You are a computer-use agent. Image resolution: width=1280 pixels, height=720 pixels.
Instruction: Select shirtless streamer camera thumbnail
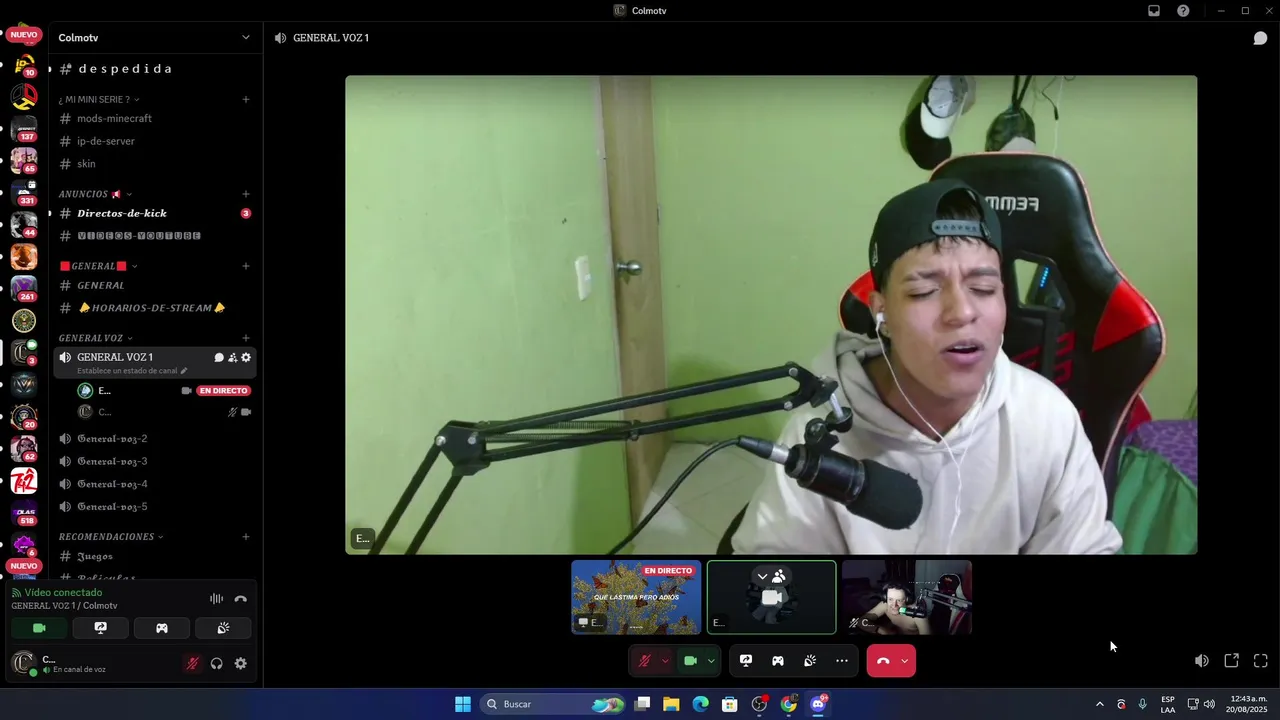[907, 597]
